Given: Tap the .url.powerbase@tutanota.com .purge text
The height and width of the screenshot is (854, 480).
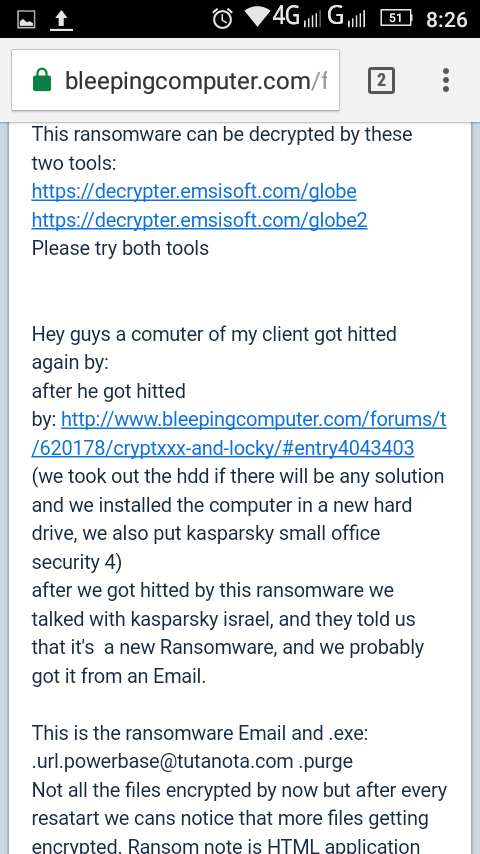Looking at the screenshot, I should tap(192, 761).
